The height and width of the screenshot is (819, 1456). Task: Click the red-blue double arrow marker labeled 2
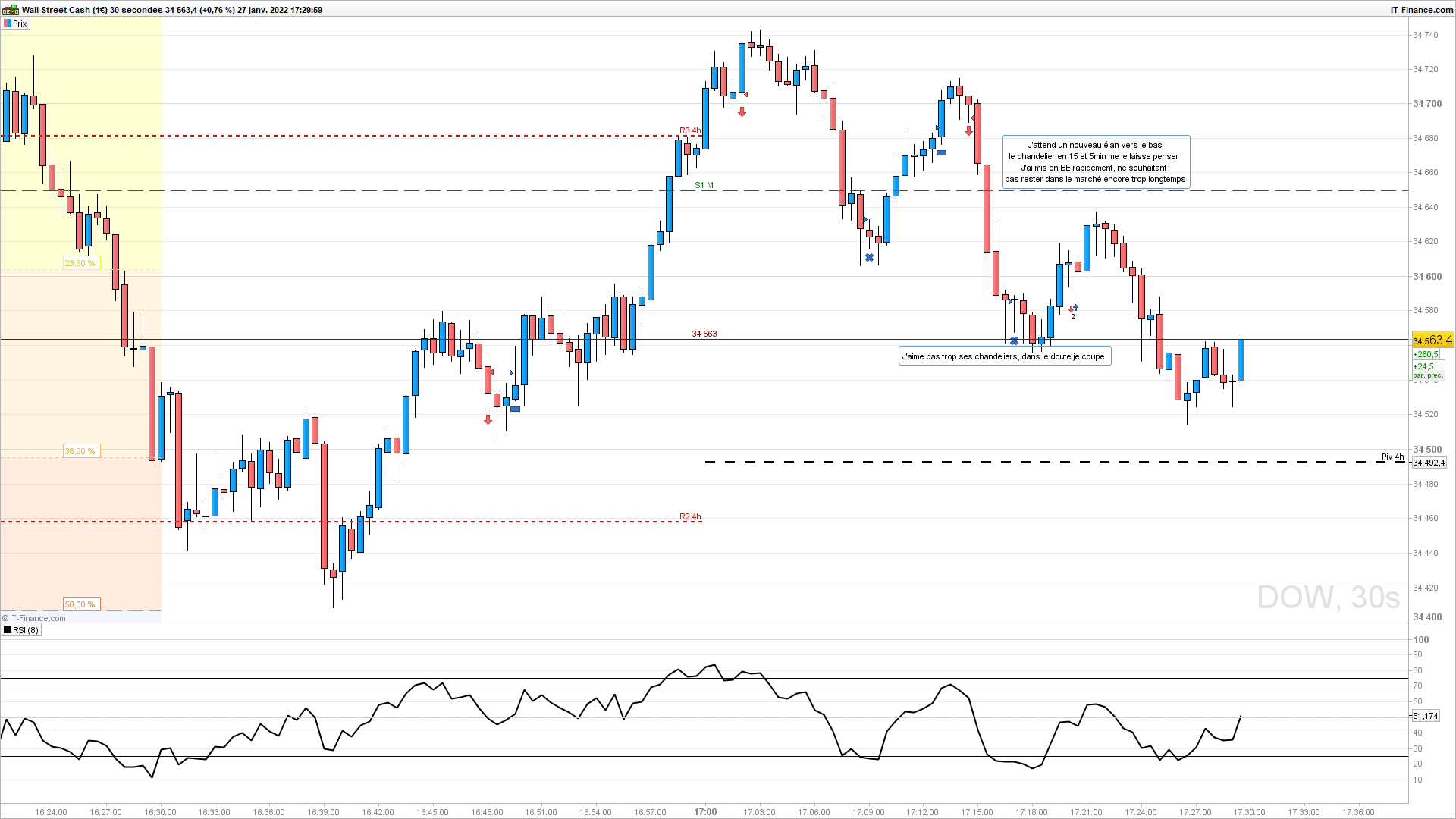tap(1073, 309)
